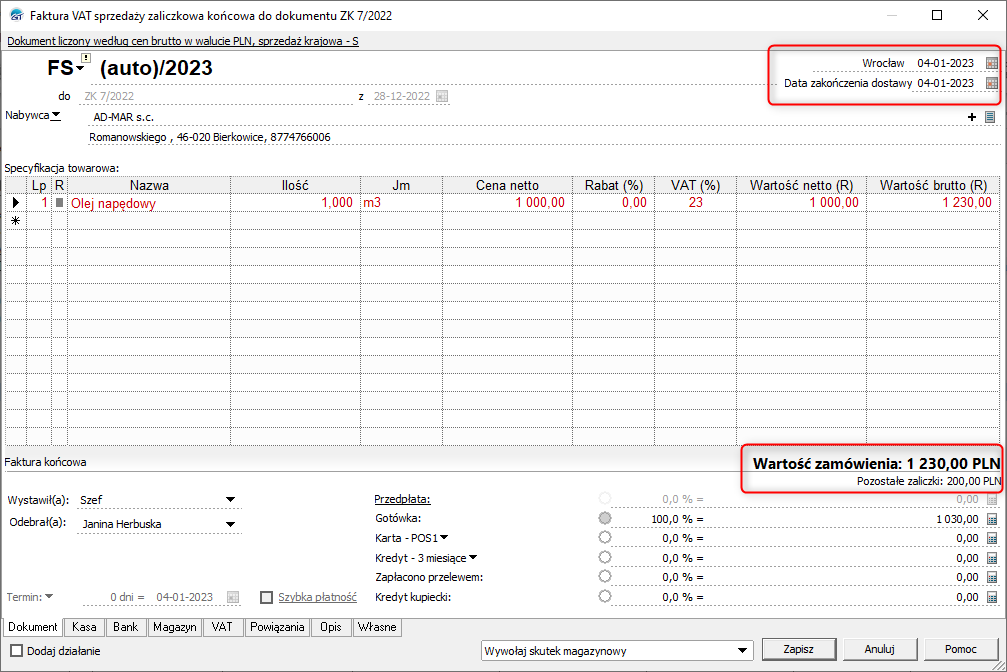Select Przedpłata radio button

[604, 498]
